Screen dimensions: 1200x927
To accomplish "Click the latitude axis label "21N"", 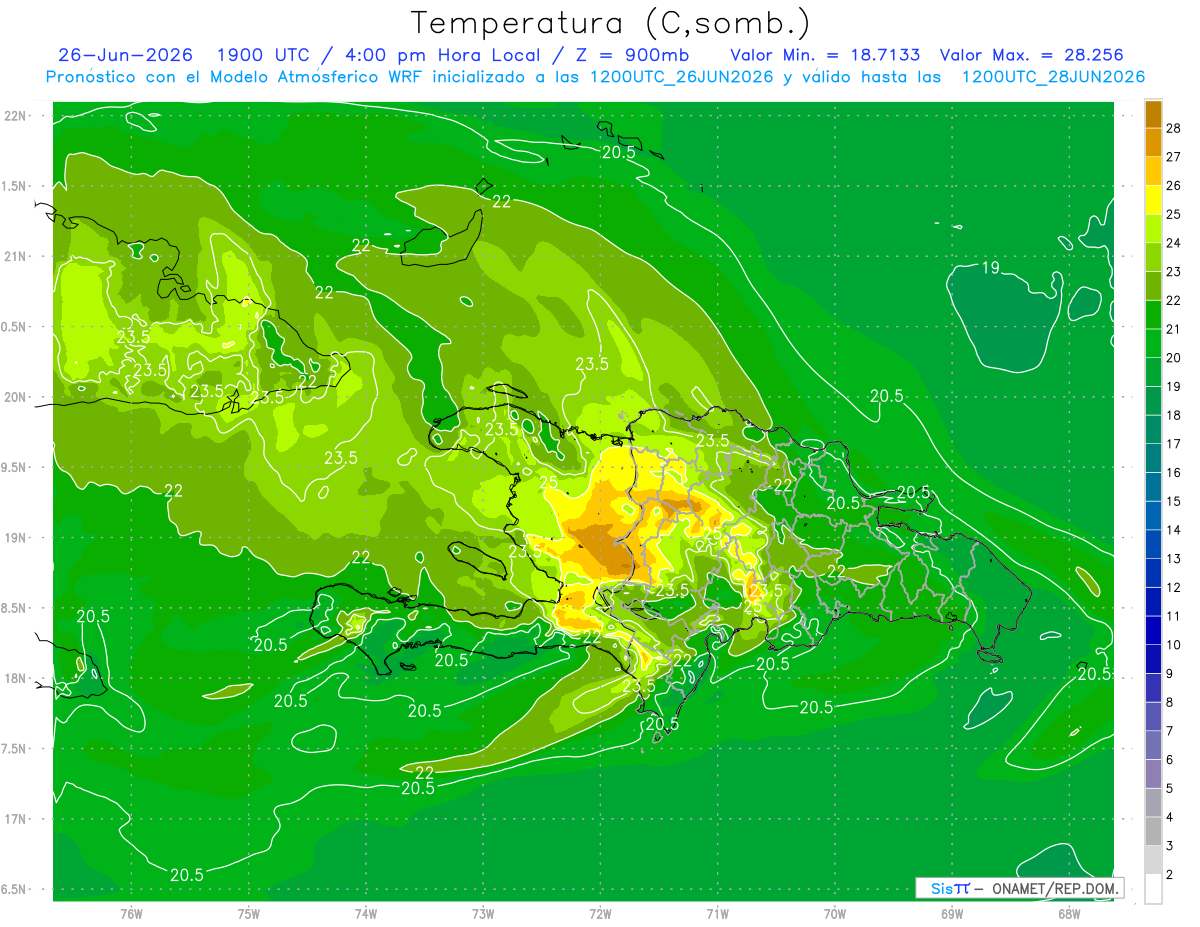I will (16, 256).
